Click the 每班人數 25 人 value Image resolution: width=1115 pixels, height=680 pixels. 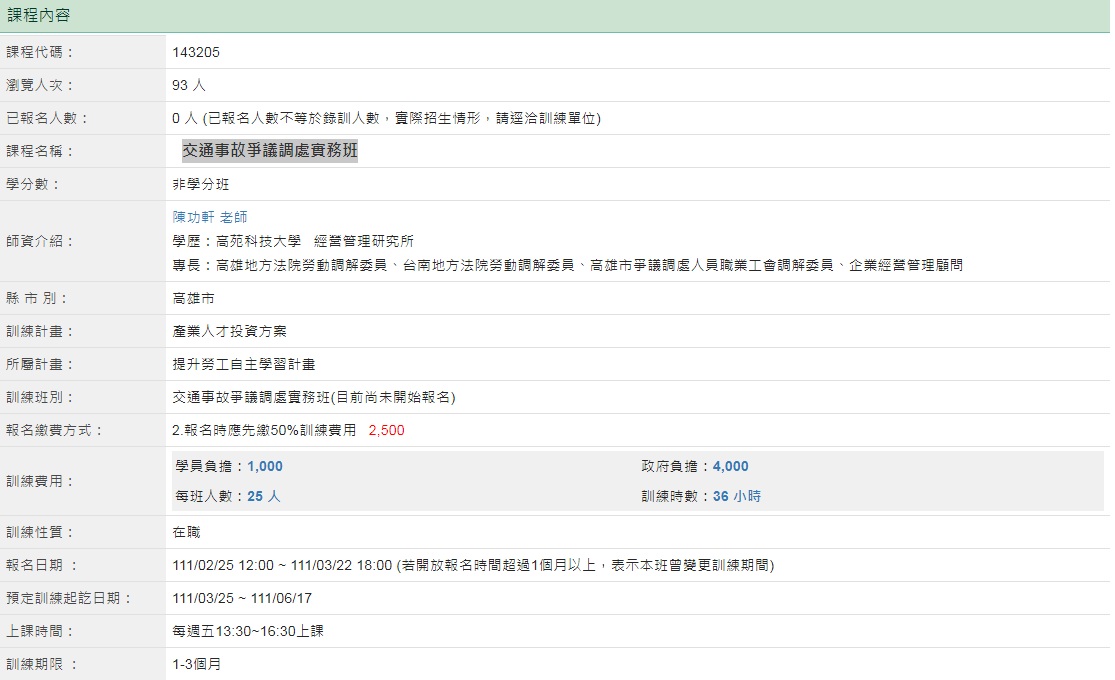tap(264, 496)
